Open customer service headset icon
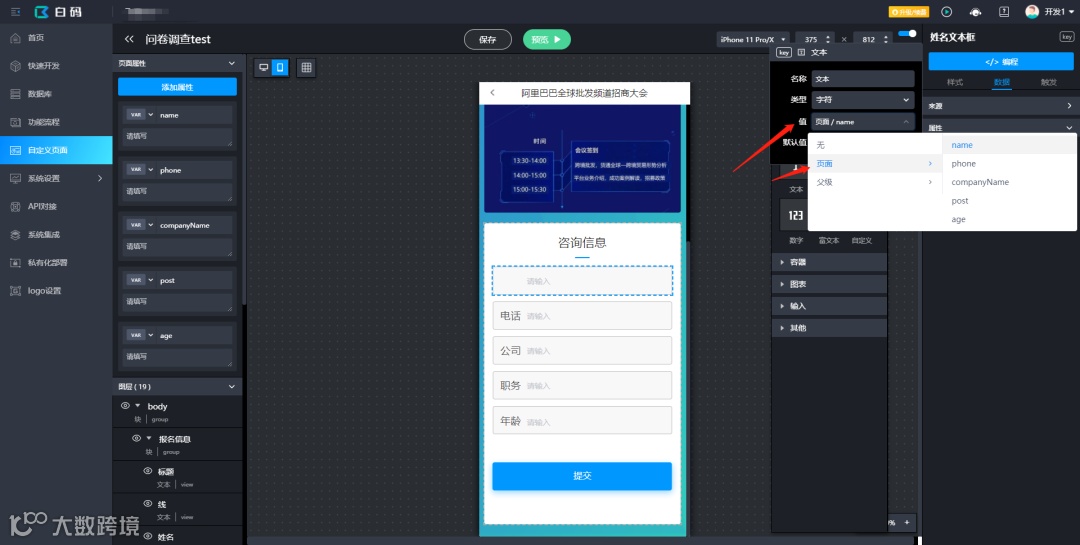Screen dimensions: 1080x545 (x=975, y=12)
